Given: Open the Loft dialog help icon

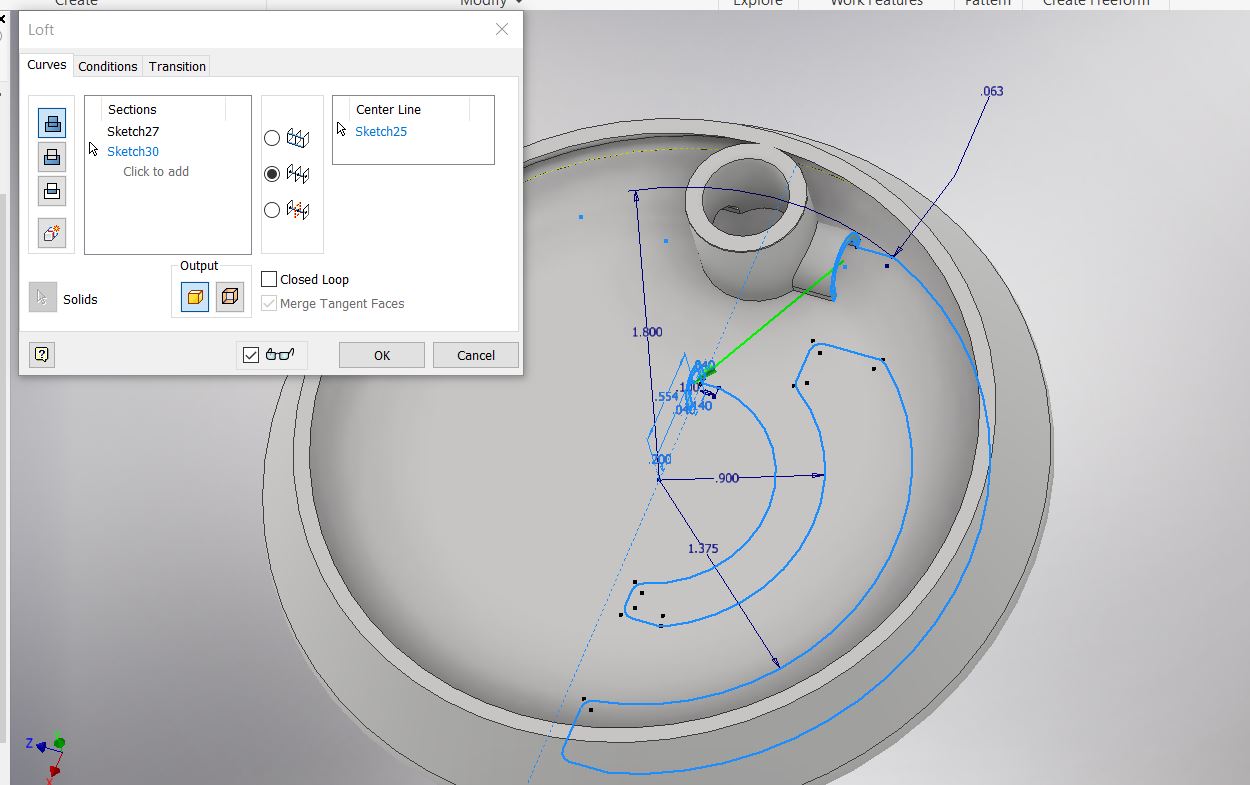Looking at the screenshot, I should click(41, 354).
